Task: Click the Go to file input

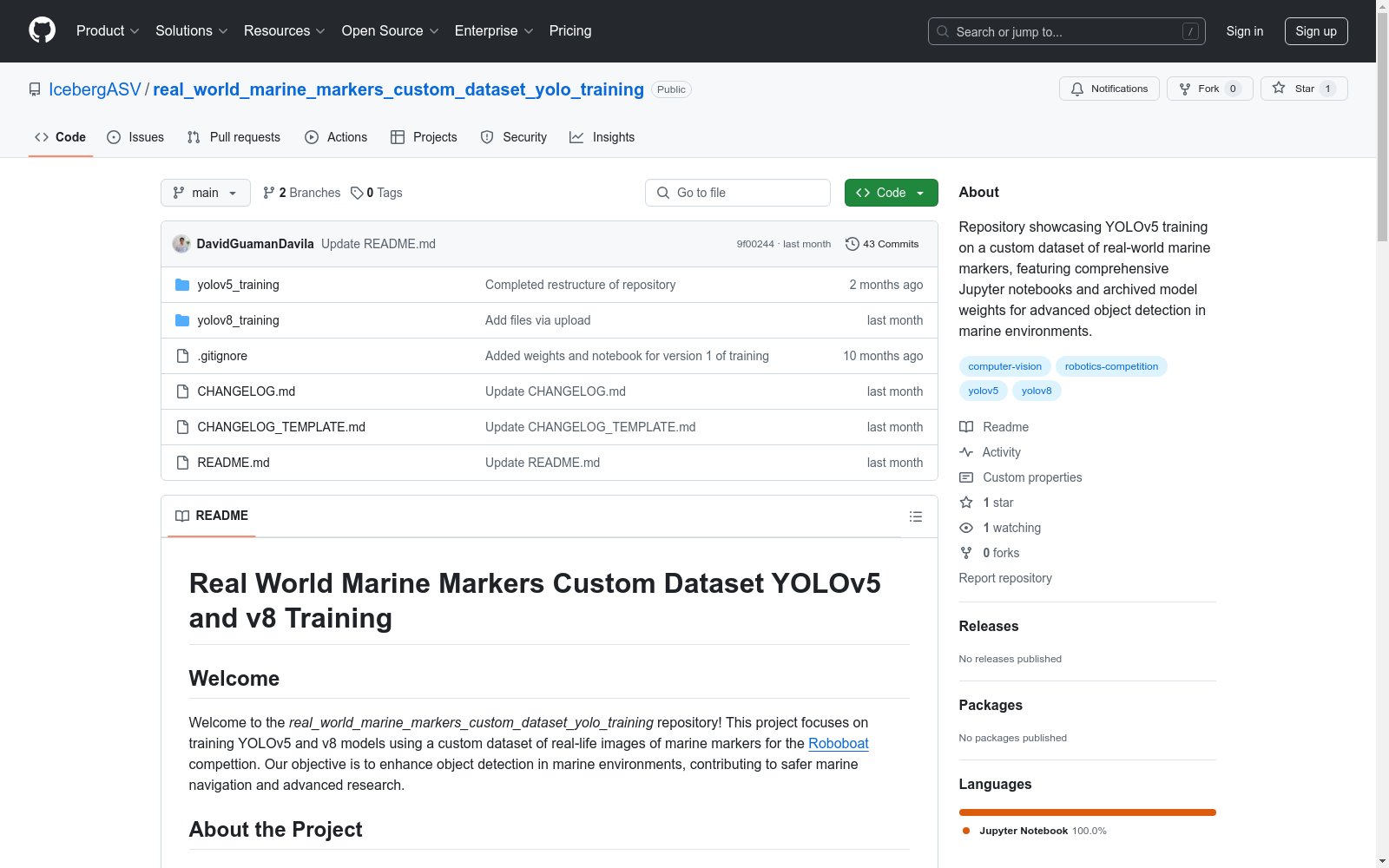Action: coord(738,193)
